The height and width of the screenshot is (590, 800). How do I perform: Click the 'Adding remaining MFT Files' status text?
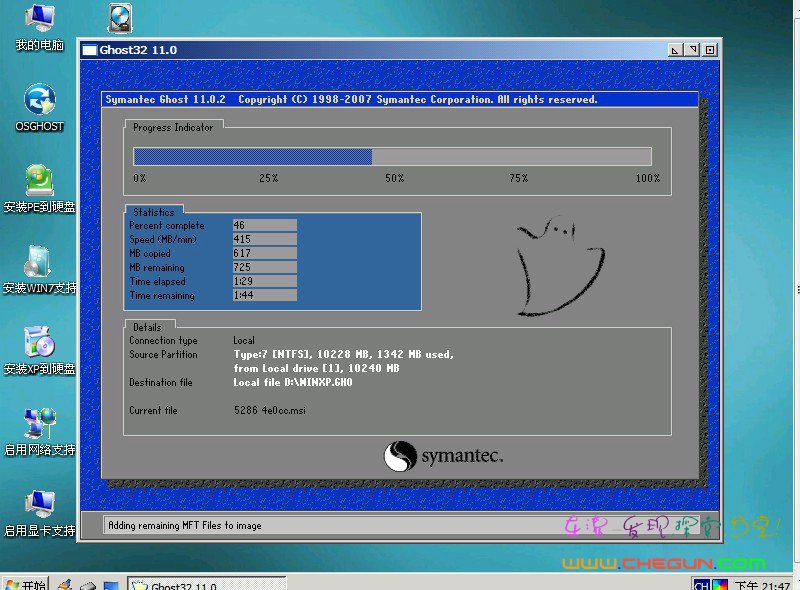click(185, 526)
